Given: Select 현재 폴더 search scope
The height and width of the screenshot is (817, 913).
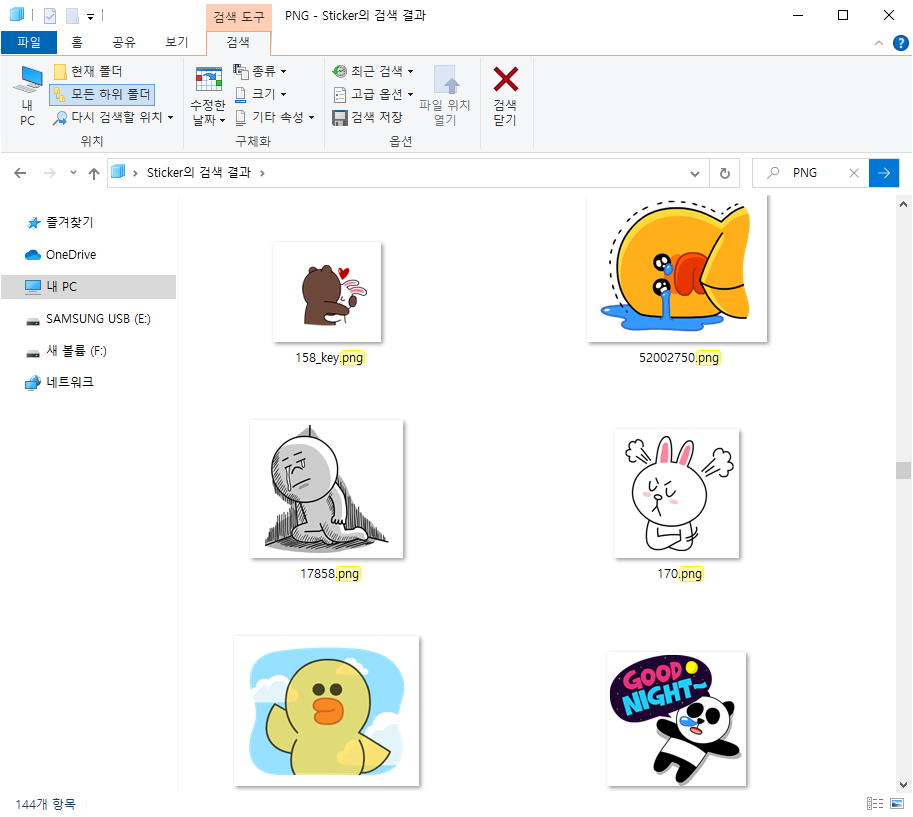Looking at the screenshot, I should coord(89,71).
